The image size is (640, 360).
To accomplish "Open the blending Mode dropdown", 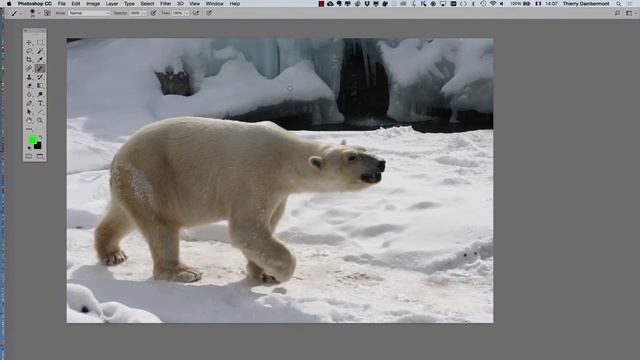I will [89, 13].
